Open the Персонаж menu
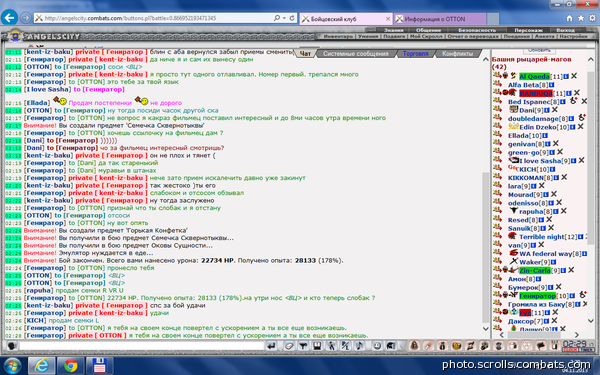Viewport: 600px width, 375px height. click(x=528, y=30)
